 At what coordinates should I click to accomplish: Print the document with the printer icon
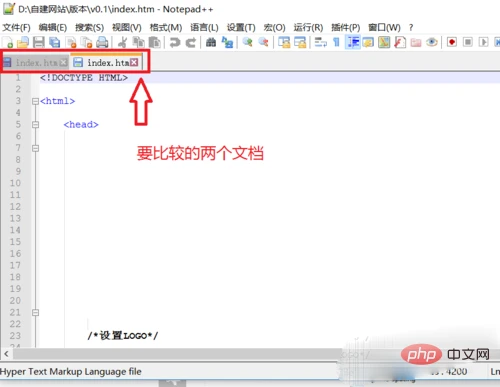click(x=102, y=42)
